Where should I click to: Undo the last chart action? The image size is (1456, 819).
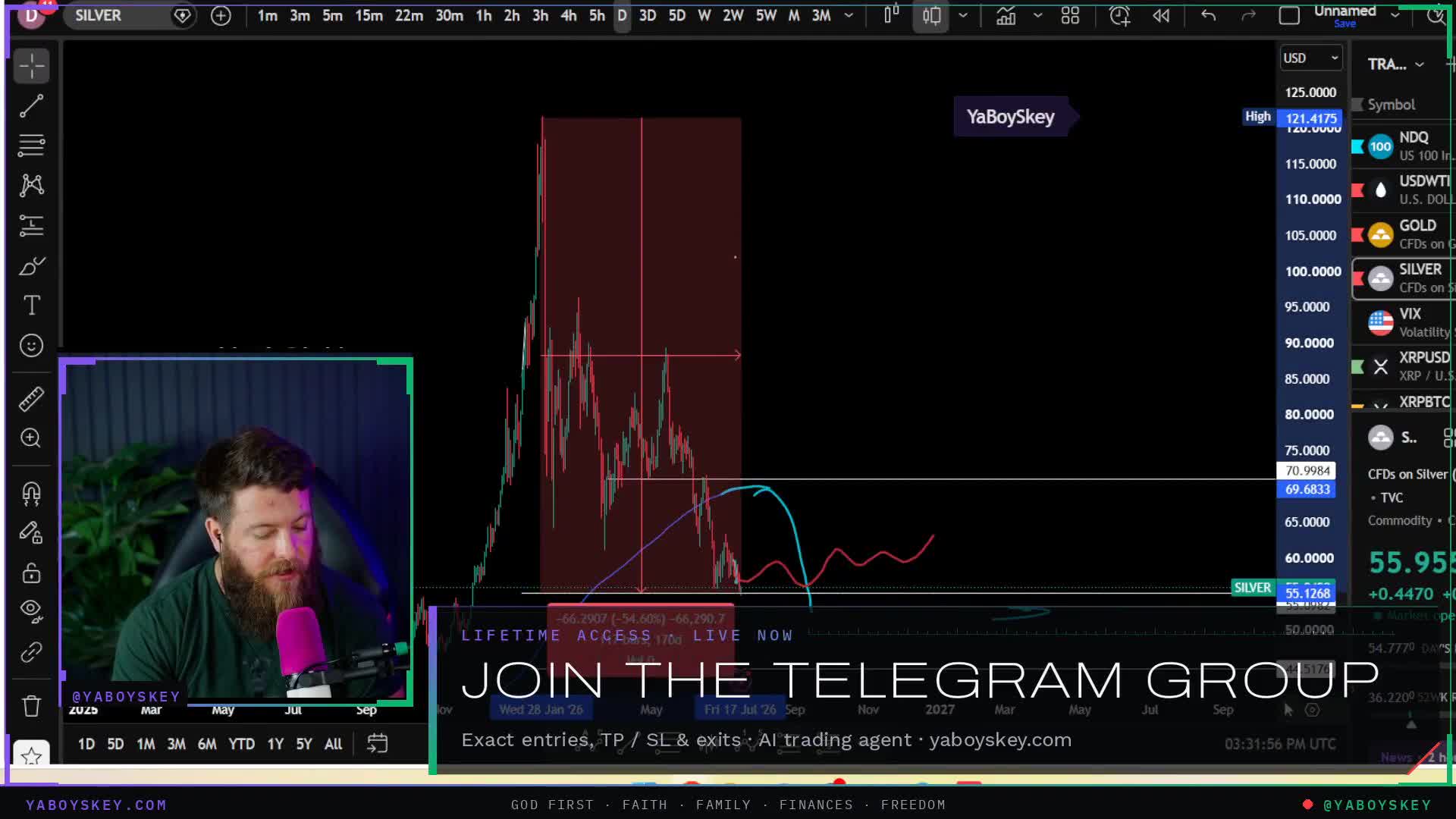pos(1209,15)
